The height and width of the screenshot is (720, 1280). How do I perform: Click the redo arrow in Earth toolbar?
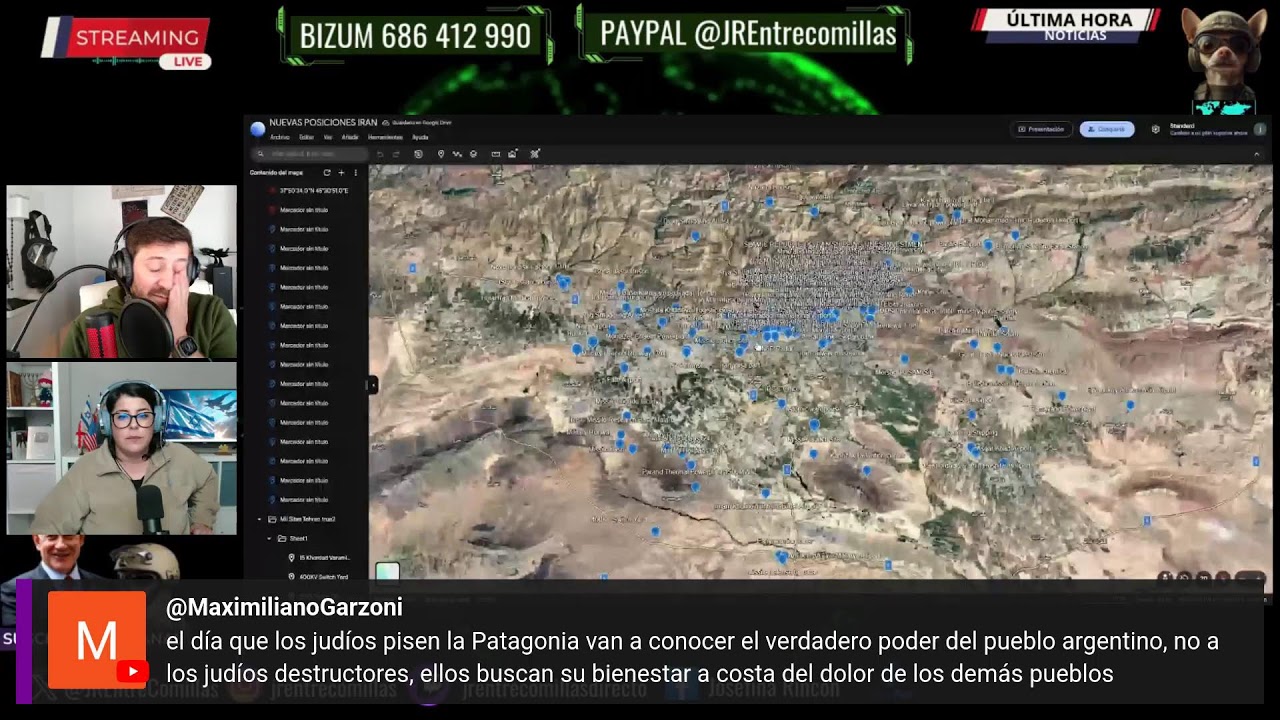pyautogui.click(x=396, y=154)
